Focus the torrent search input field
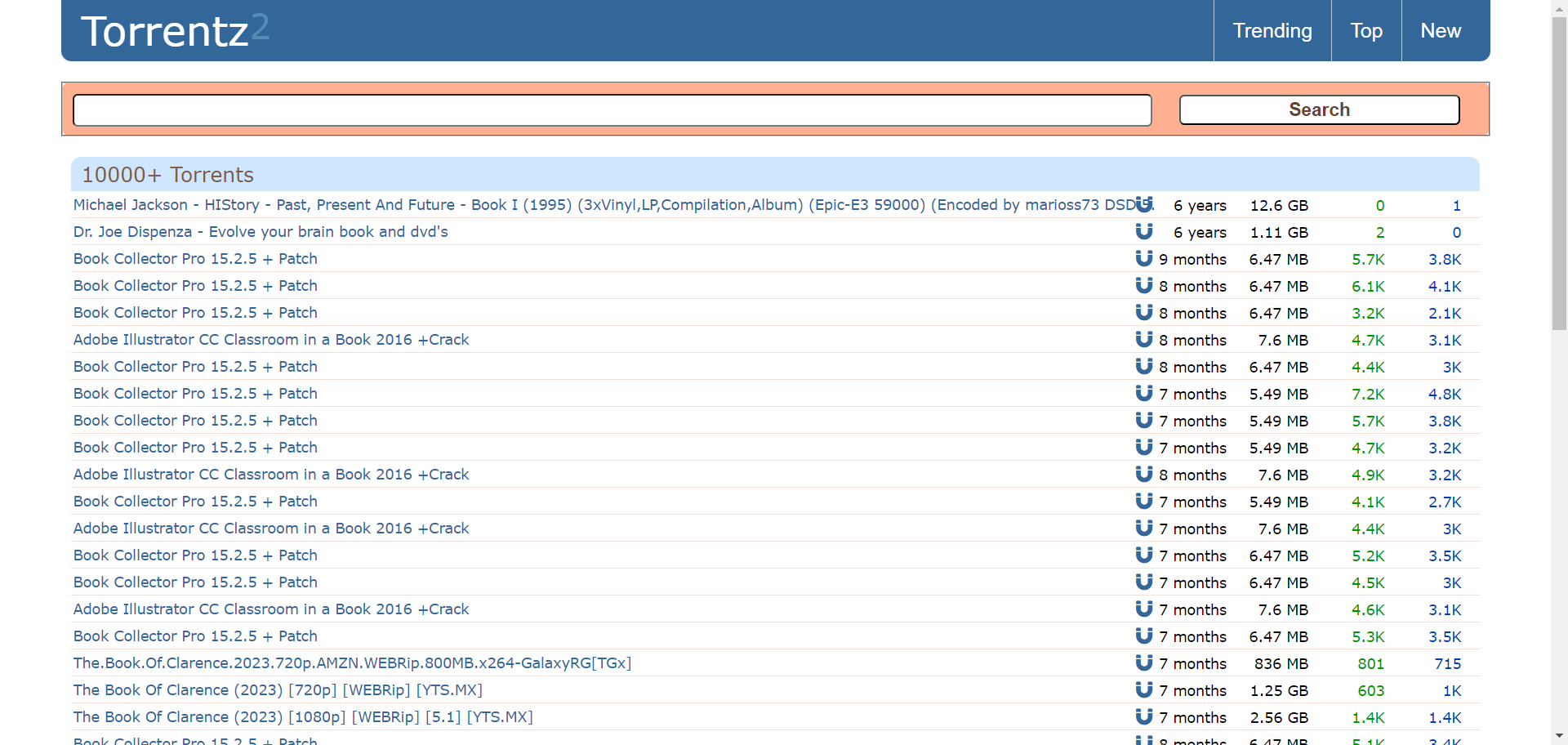The width and height of the screenshot is (1568, 745). click(612, 110)
